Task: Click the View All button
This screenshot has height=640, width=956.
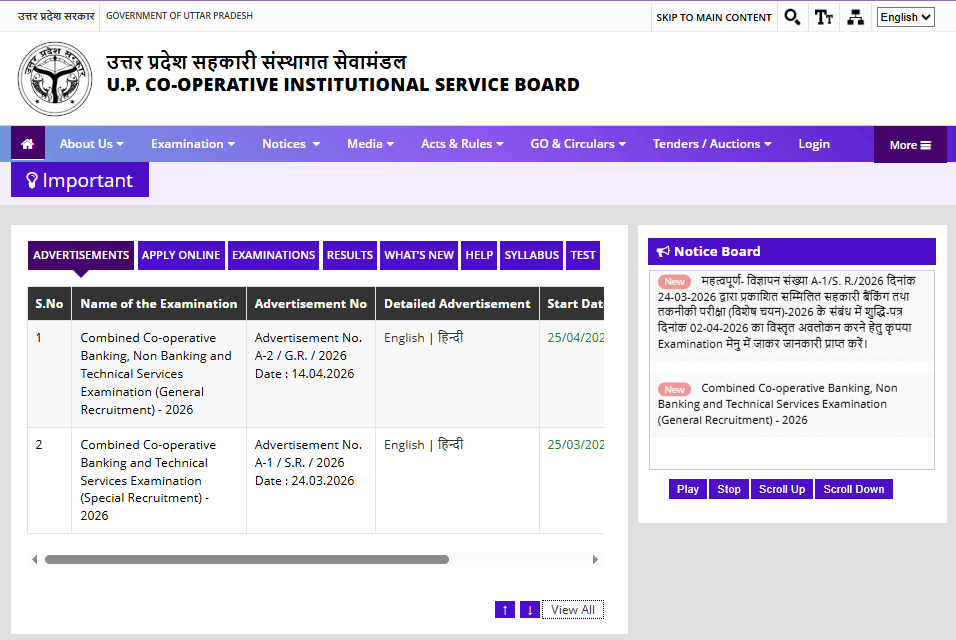Action: click(x=572, y=609)
